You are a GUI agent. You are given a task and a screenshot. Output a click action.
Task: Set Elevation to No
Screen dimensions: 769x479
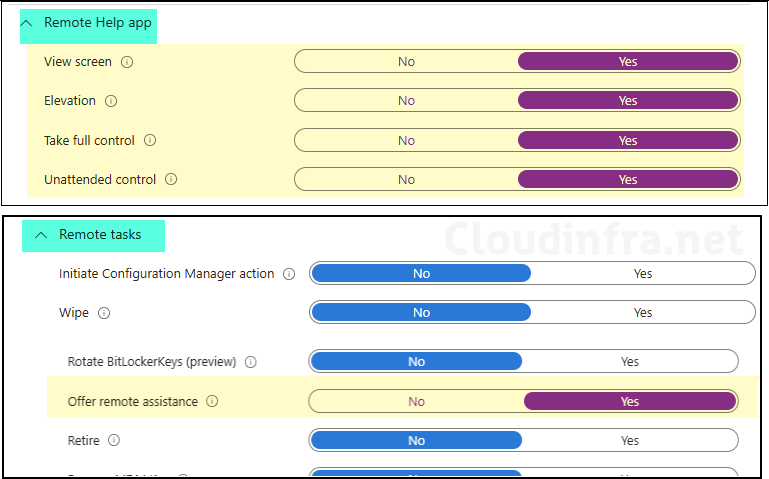click(x=406, y=101)
